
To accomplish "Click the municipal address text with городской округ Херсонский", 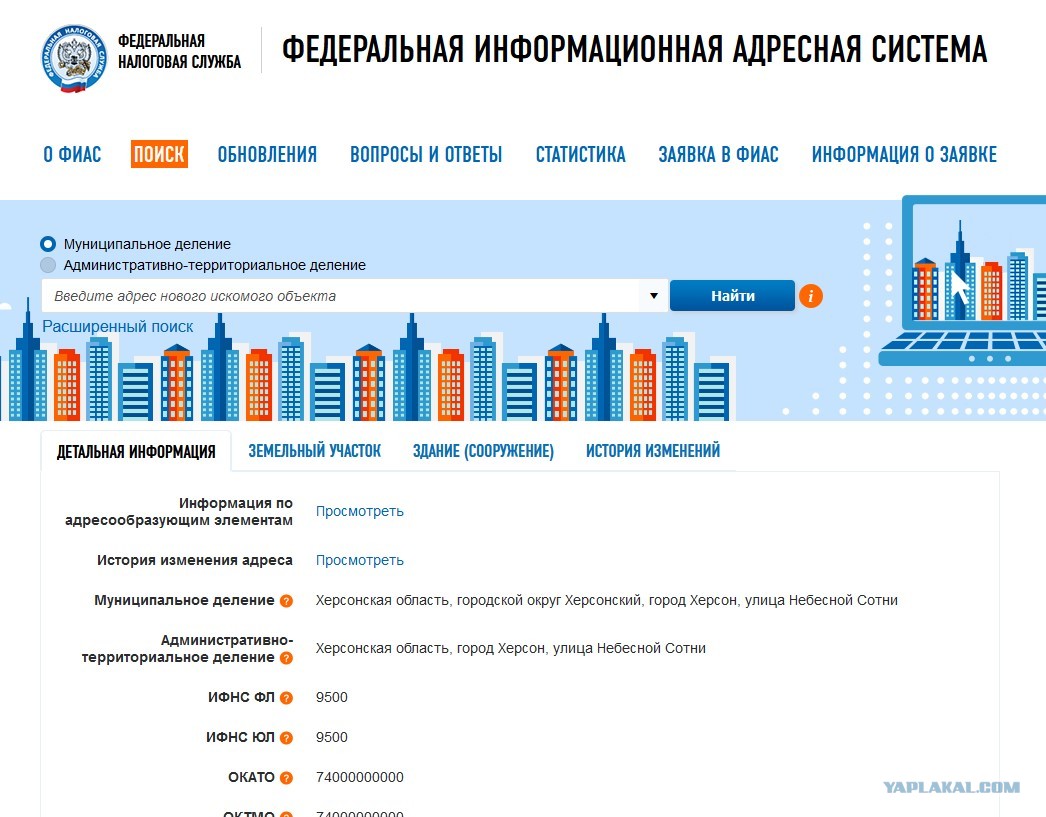I will click(606, 600).
